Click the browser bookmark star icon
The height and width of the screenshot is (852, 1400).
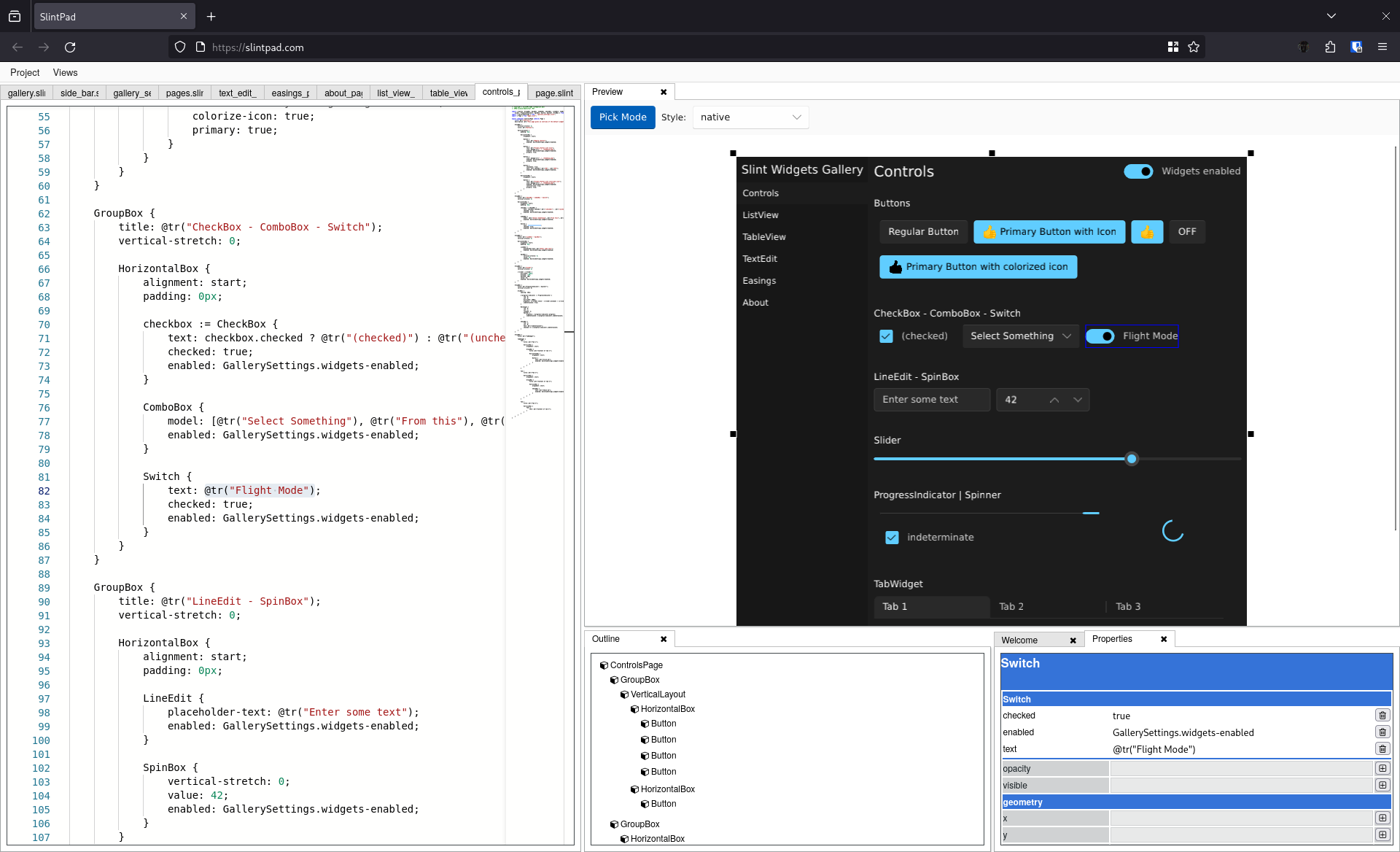point(1194,47)
